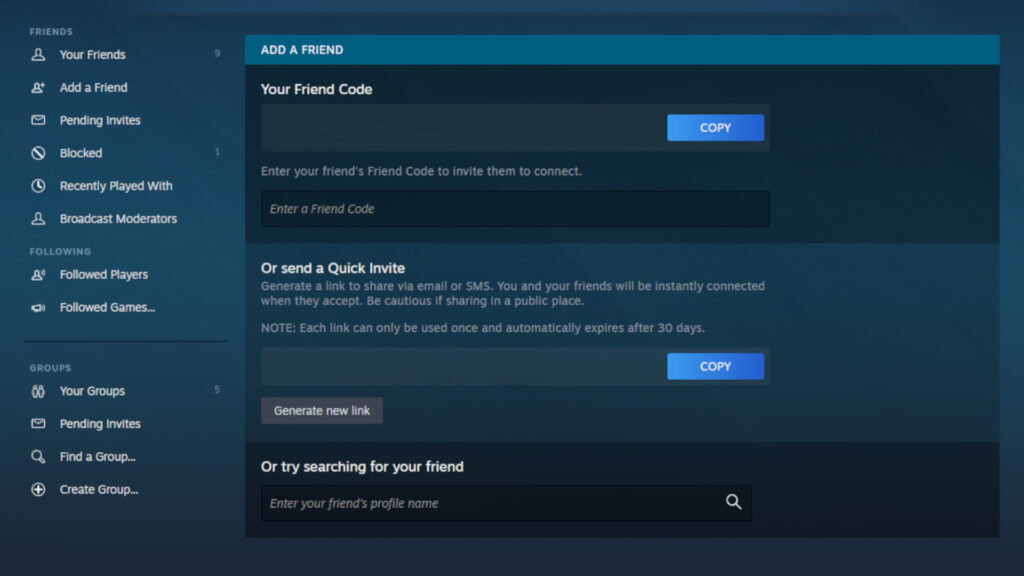
Task: Copy your Friend Code
Action: click(715, 127)
